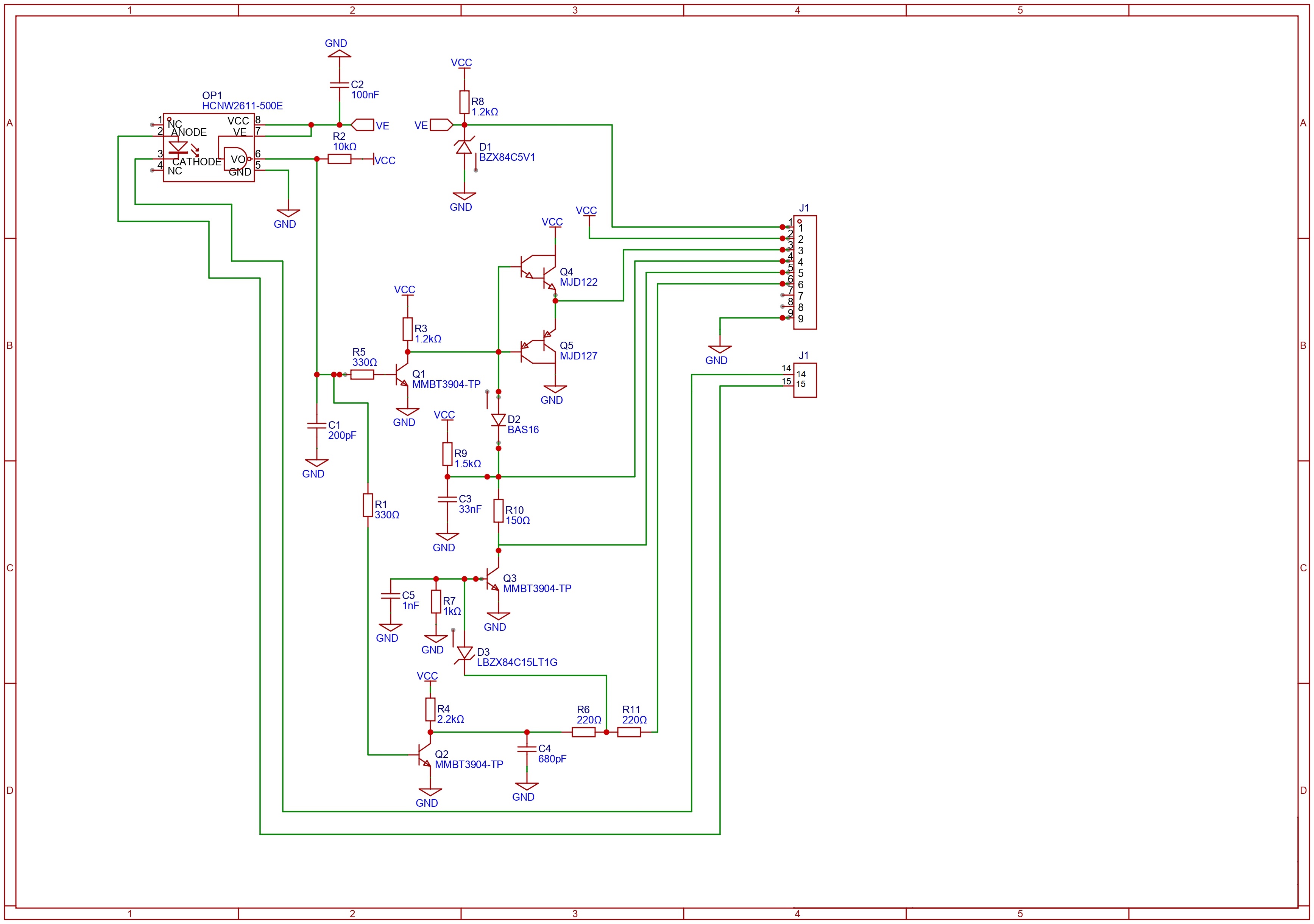
Task: Select the D2 BAS16 diode symbol
Action: click(498, 420)
